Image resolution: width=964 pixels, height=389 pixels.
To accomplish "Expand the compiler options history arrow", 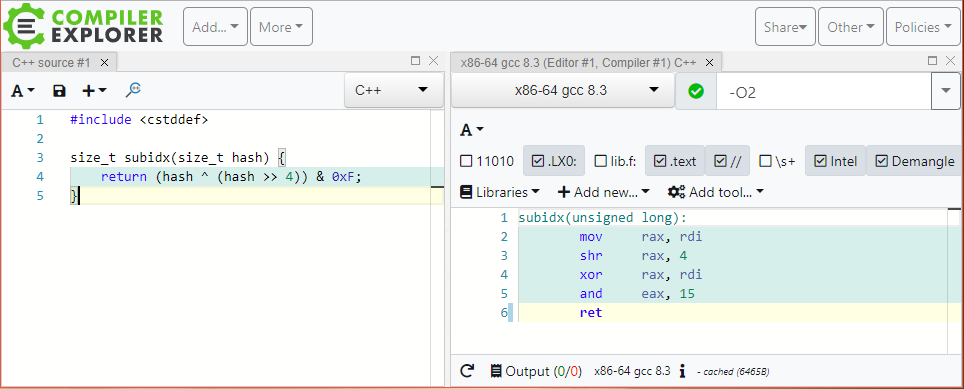I will coord(946,91).
